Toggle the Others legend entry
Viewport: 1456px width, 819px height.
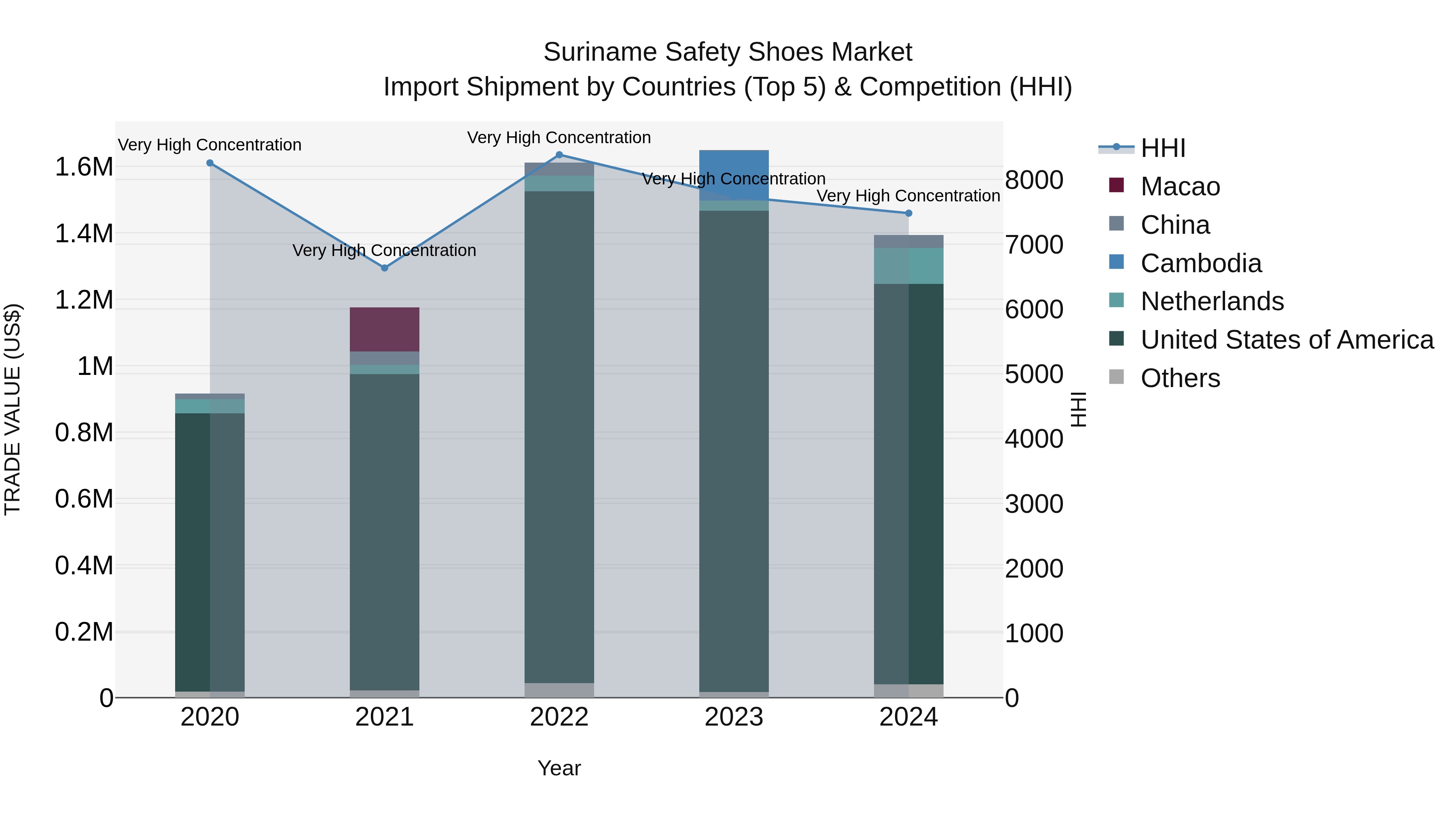(1164, 378)
